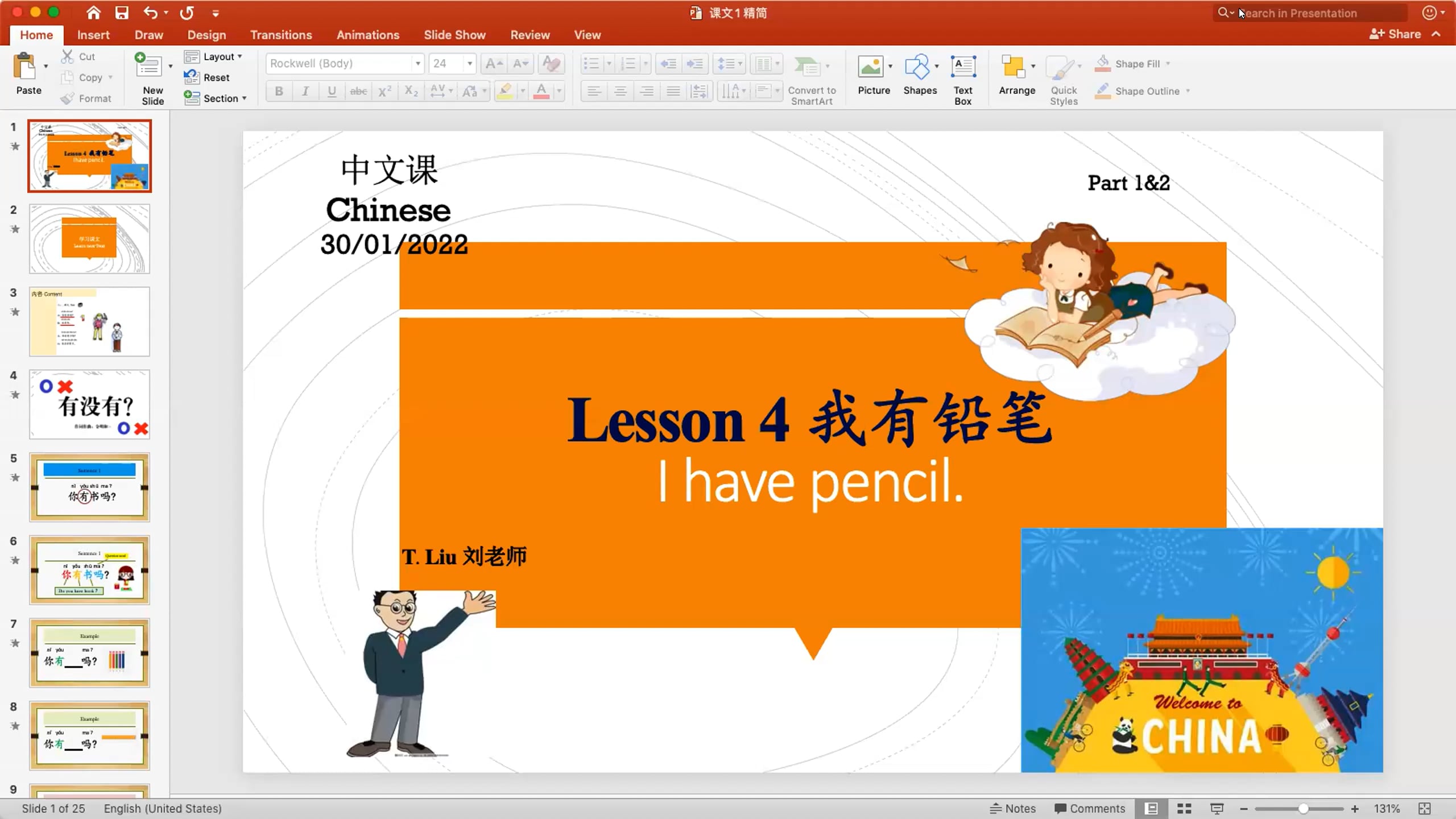Click Convert to SmartArt

(x=812, y=80)
